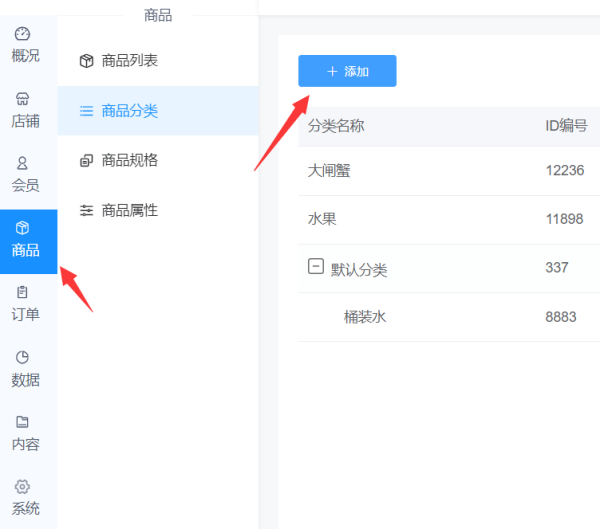The height and width of the screenshot is (529, 600).
Task: Select the 会员 member icon
Action: tap(22, 163)
